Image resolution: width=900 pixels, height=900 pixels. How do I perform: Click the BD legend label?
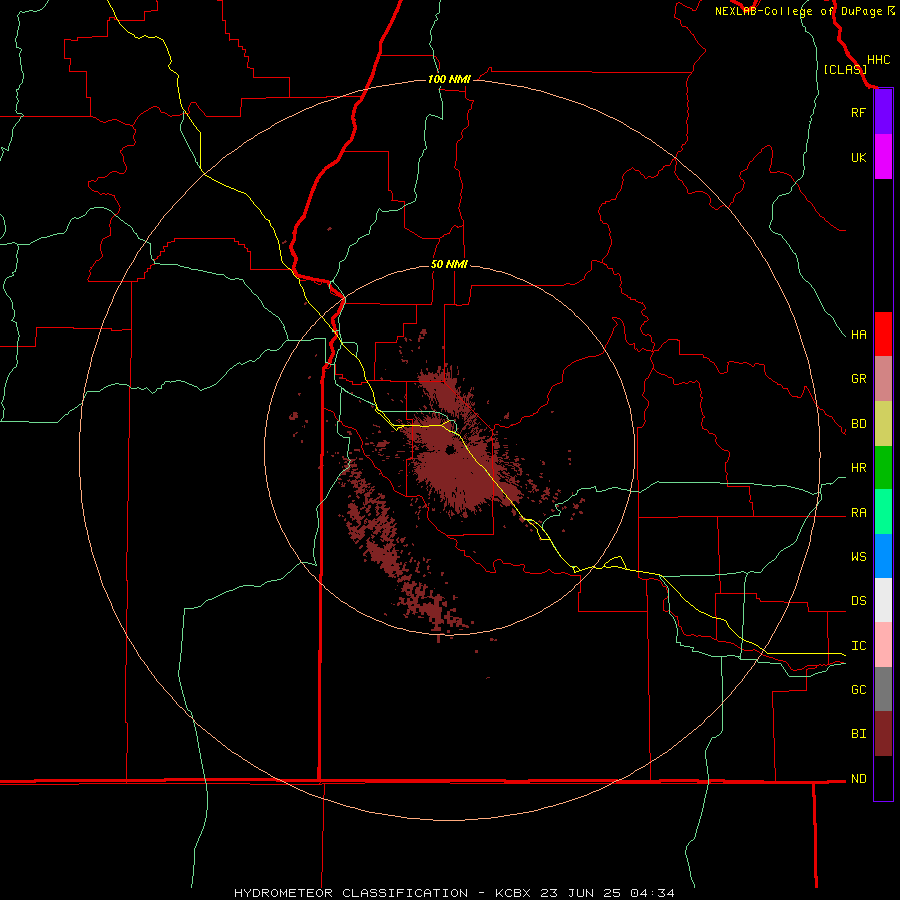[858, 424]
